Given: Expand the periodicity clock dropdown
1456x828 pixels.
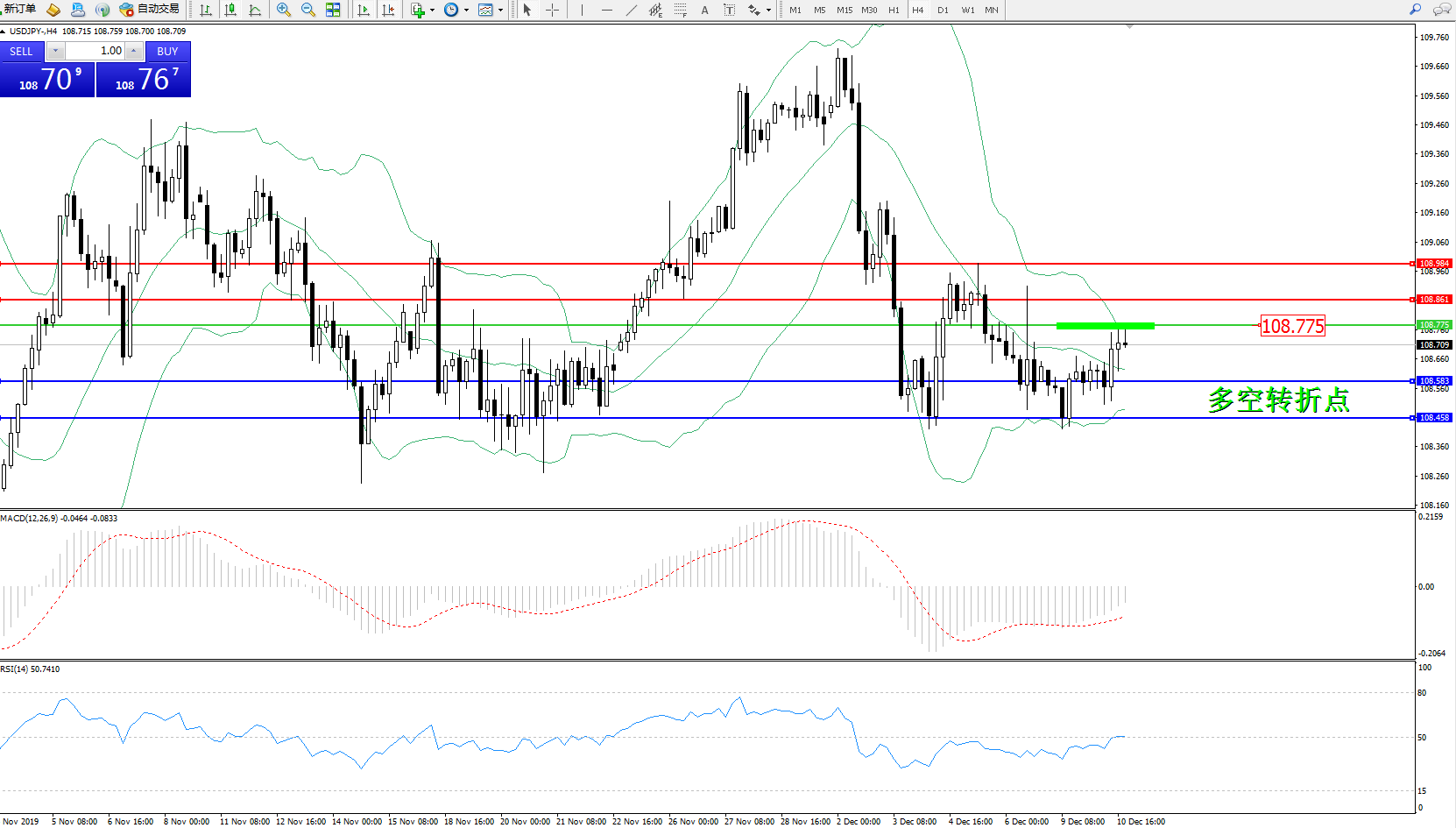Looking at the screenshot, I should [466, 11].
